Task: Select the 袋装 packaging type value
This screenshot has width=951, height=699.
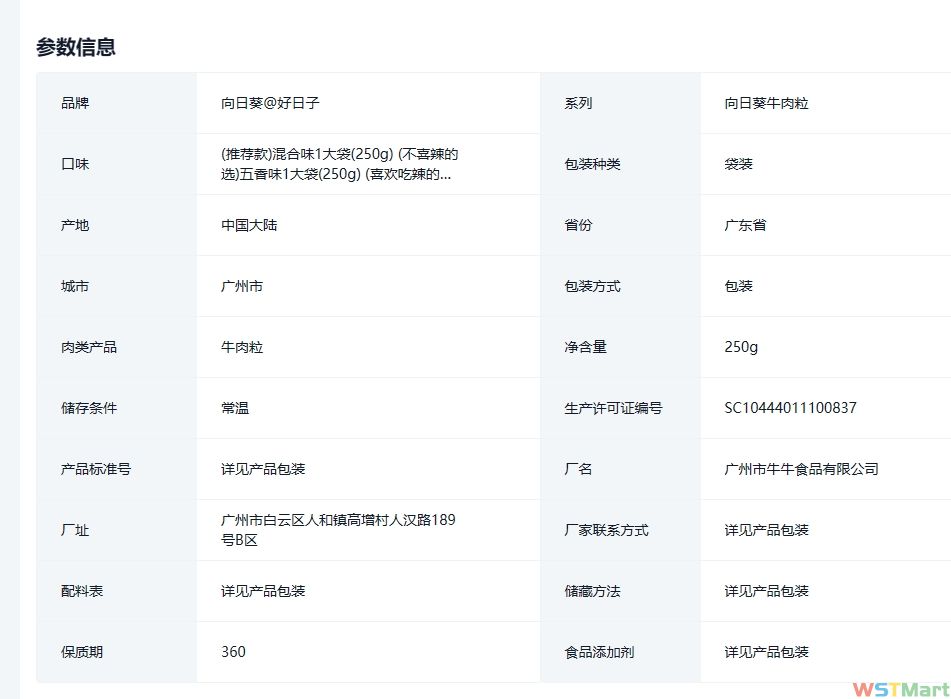Action: pos(739,164)
